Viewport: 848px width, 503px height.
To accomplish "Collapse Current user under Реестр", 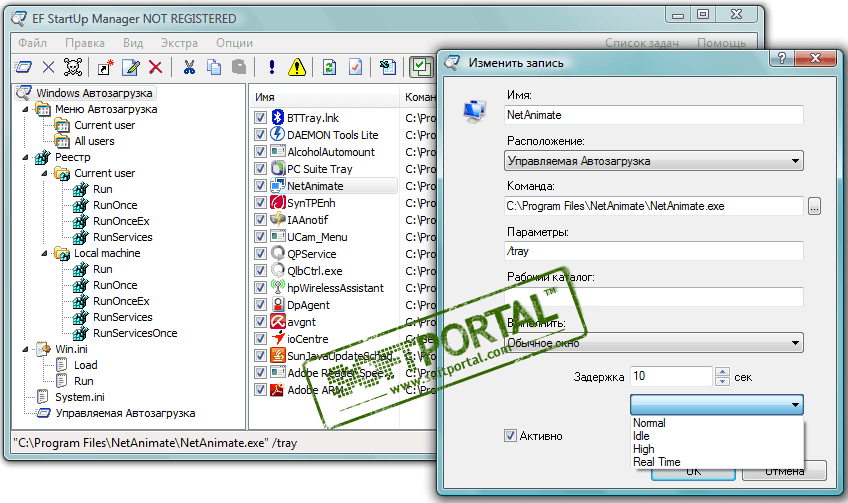I will point(45,173).
